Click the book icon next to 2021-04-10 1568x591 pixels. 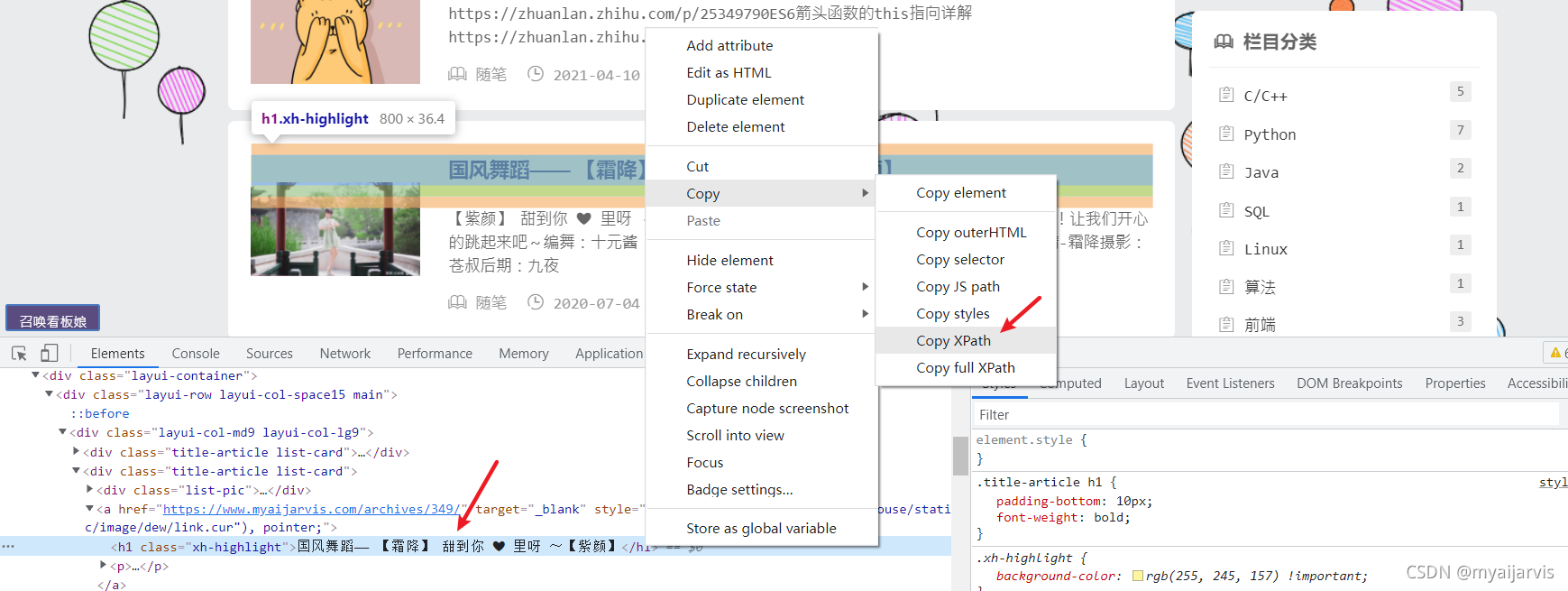click(457, 74)
